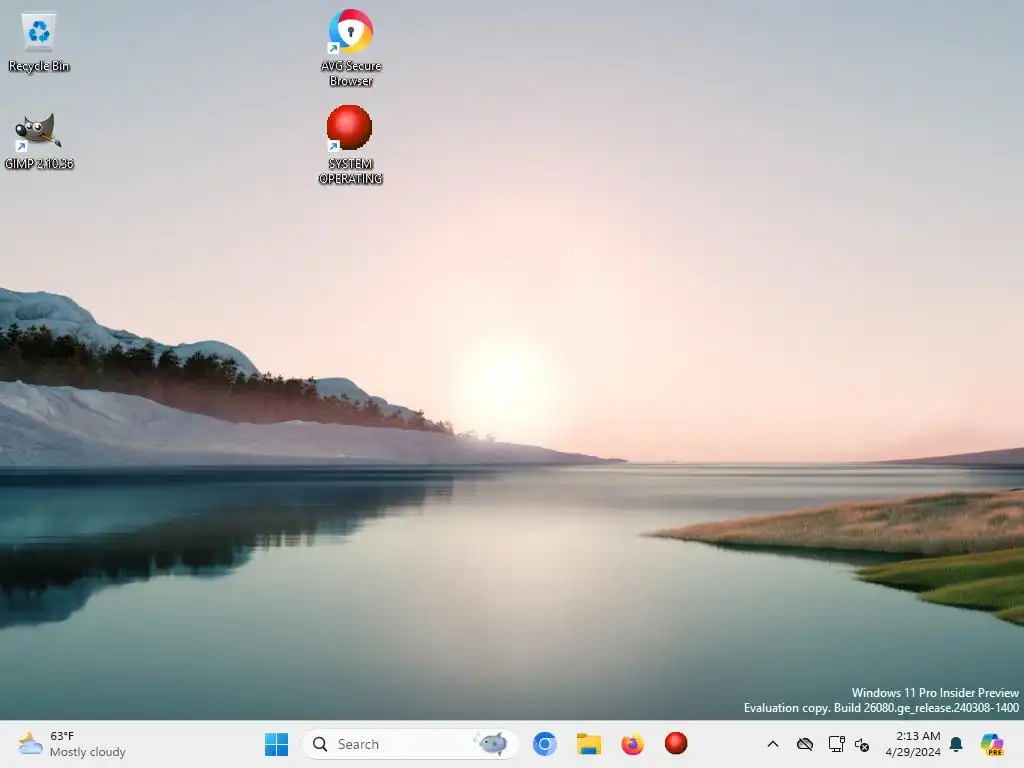Open the blue circle browser on the taskbar

(x=545, y=744)
